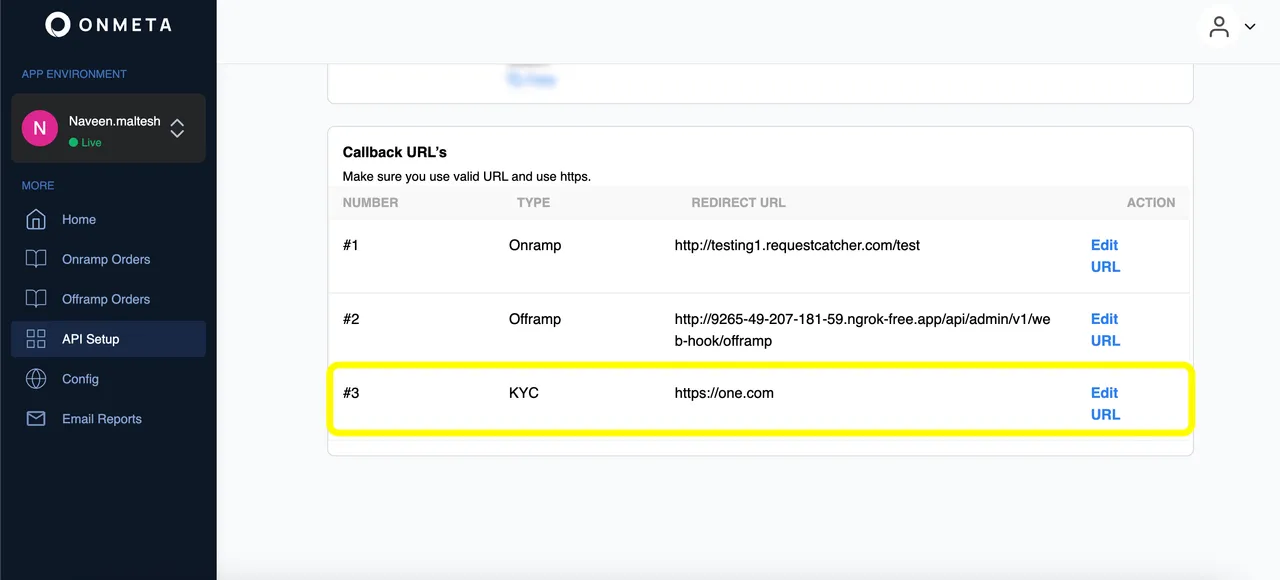Image resolution: width=1280 pixels, height=580 pixels.
Task: Click the user profile icon at top right
Action: pos(1218,27)
